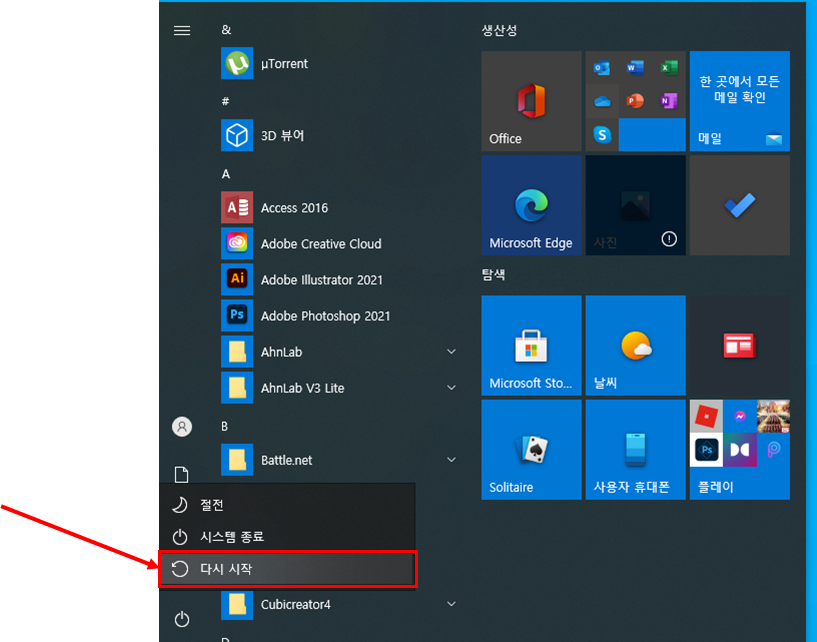The image size is (817, 642).
Task: Open OneDrive in the Office tile group
Action: [602, 101]
